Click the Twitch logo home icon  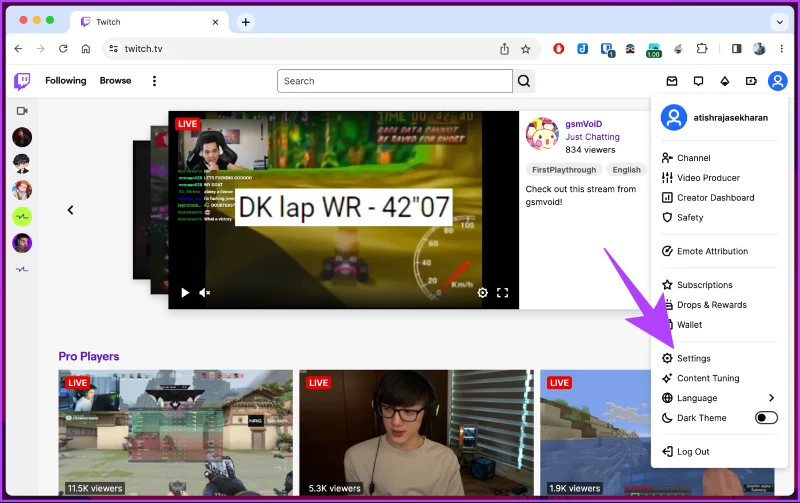click(22, 81)
